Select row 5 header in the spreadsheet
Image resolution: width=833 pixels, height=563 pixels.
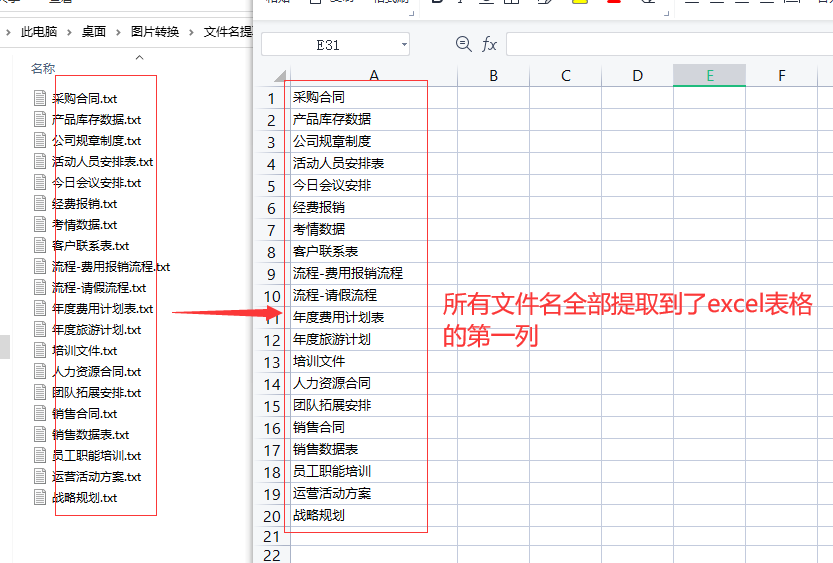click(271, 186)
